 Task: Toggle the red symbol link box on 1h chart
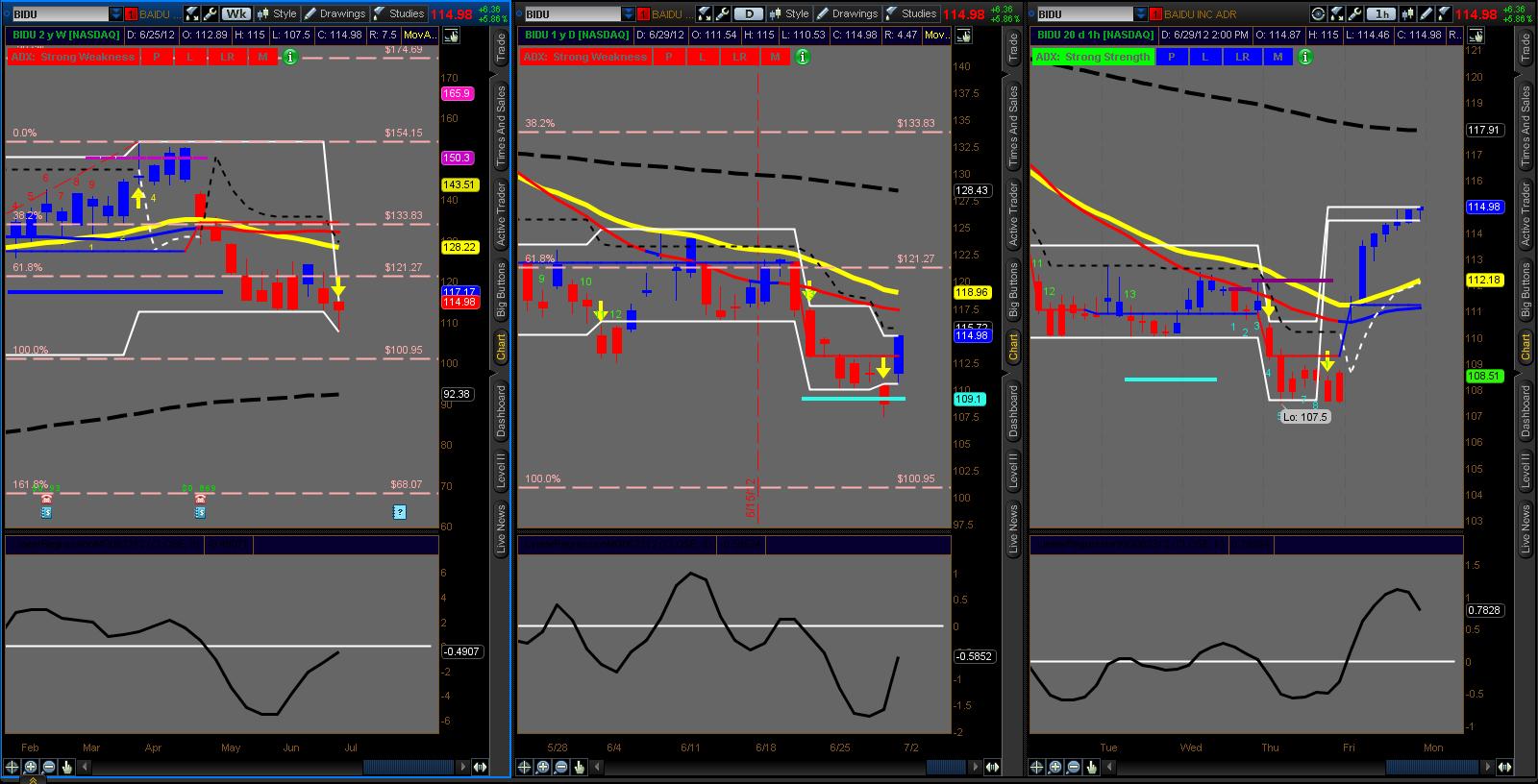[x=1154, y=13]
